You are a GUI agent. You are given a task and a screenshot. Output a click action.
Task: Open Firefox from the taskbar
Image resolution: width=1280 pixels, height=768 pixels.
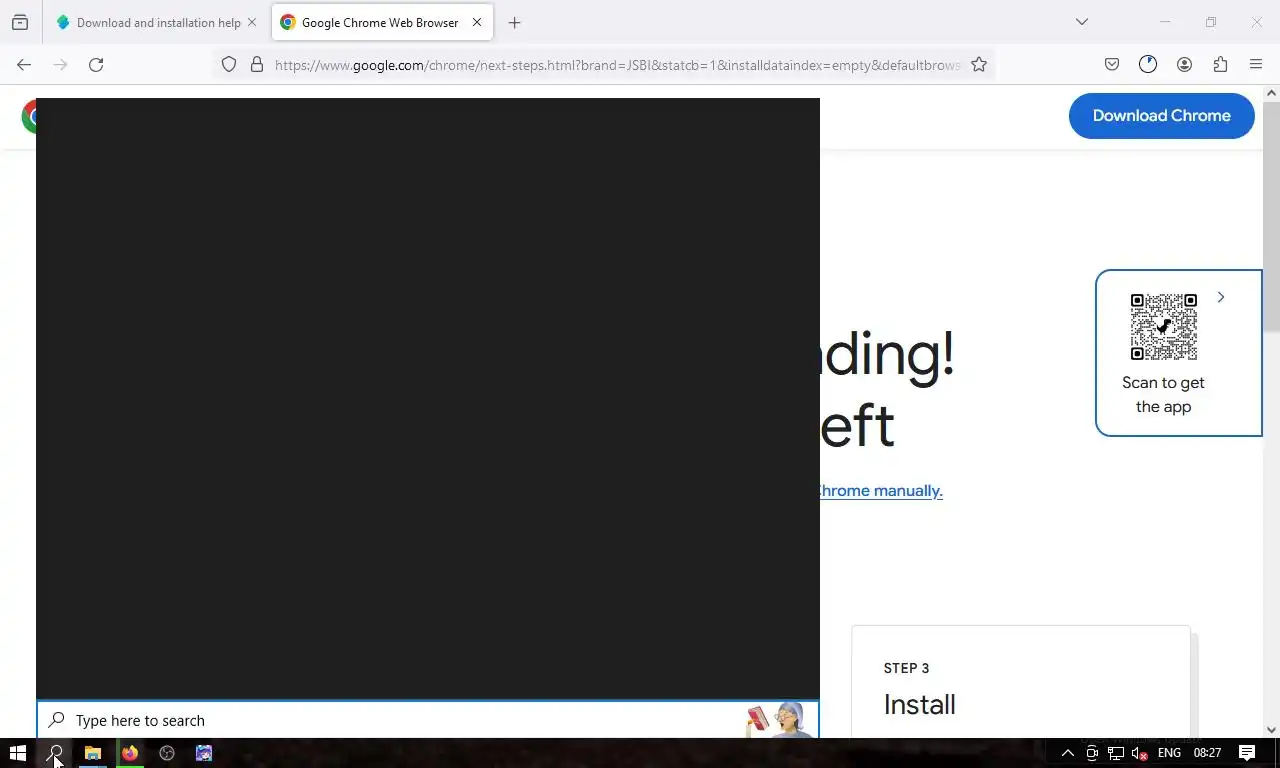[130, 753]
